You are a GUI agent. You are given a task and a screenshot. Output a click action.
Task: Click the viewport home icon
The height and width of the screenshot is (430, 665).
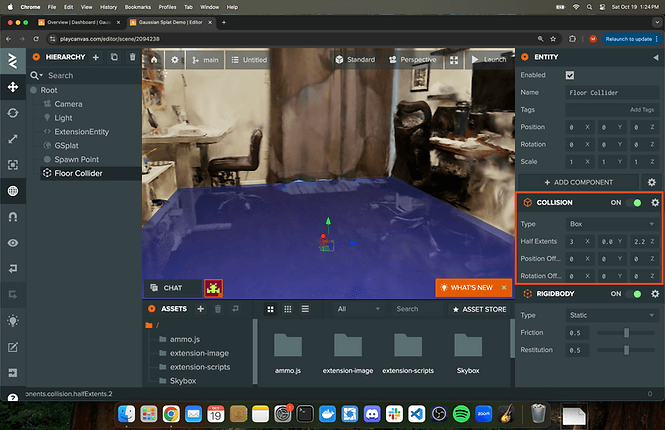(155, 60)
